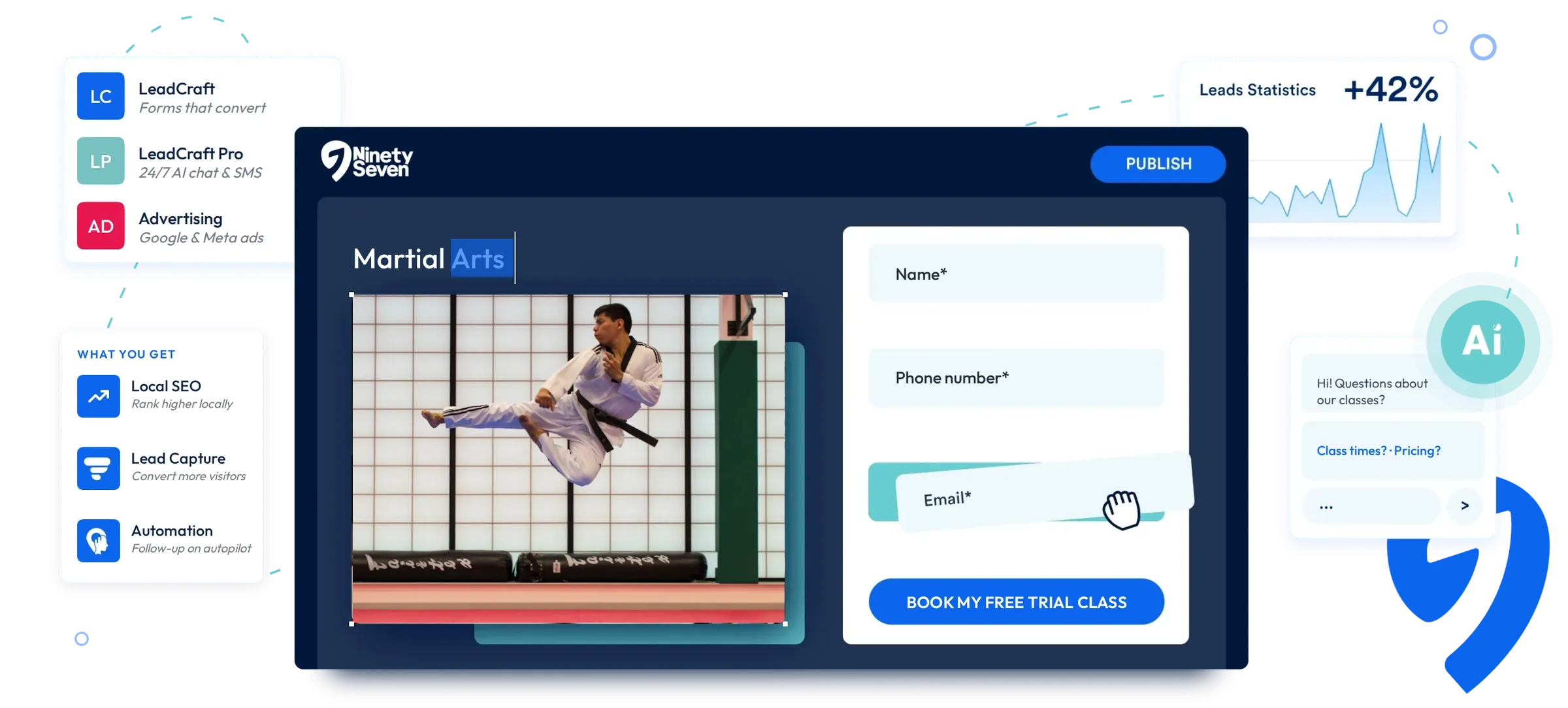Click the +42% statistic value

pyautogui.click(x=1391, y=89)
